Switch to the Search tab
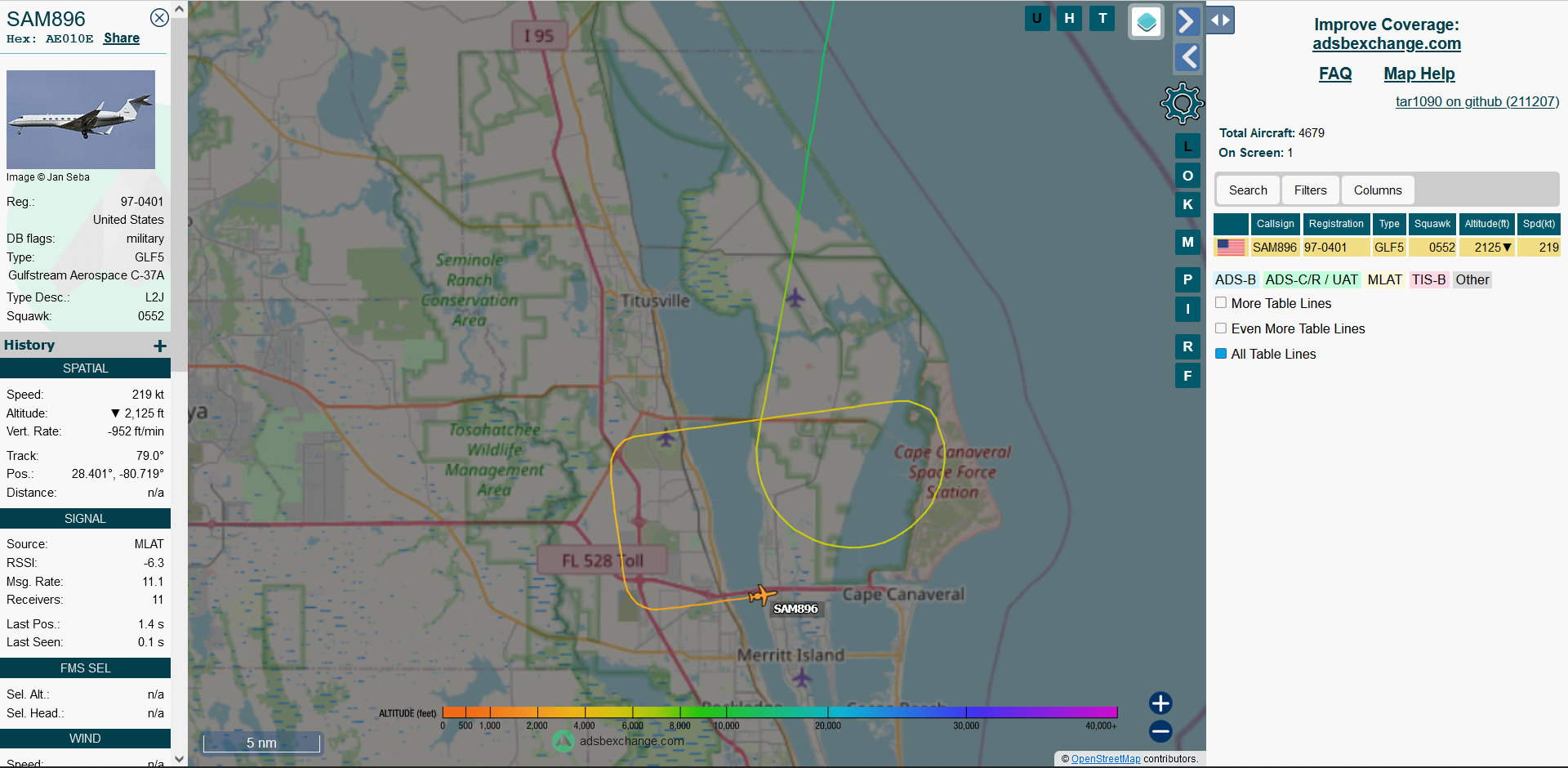The height and width of the screenshot is (768, 1568). [x=1248, y=190]
